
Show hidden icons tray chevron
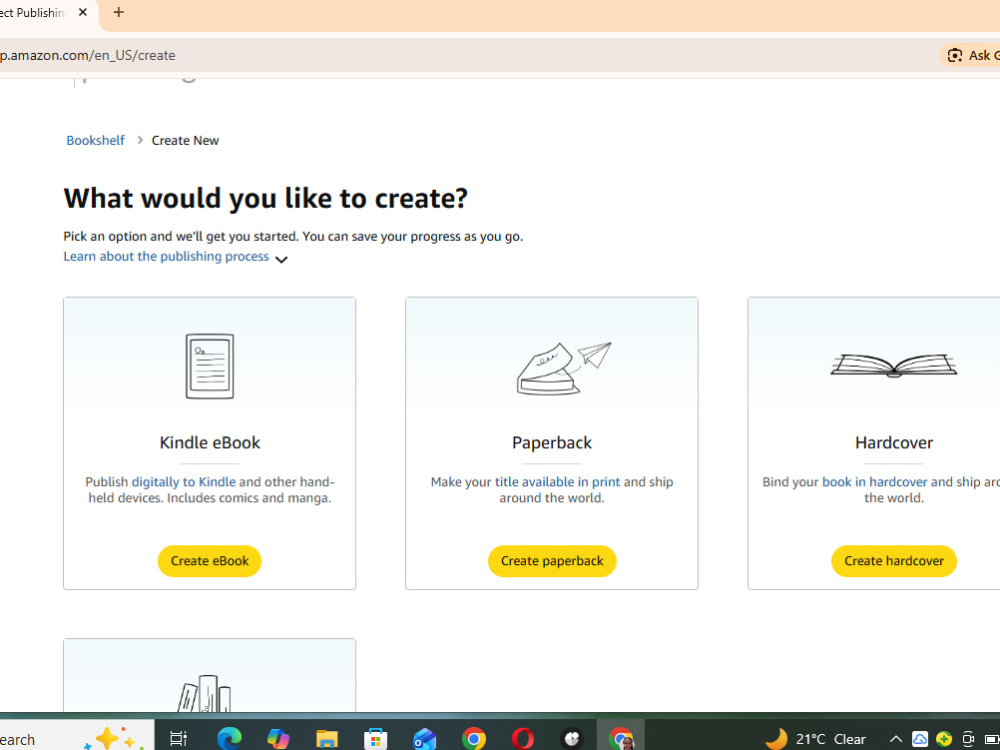click(x=895, y=739)
